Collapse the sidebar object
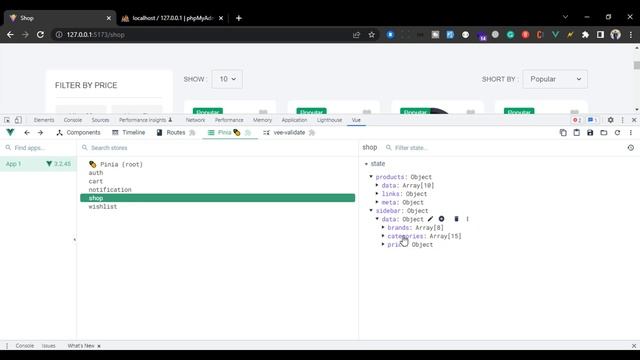640x360 pixels. [371, 211]
